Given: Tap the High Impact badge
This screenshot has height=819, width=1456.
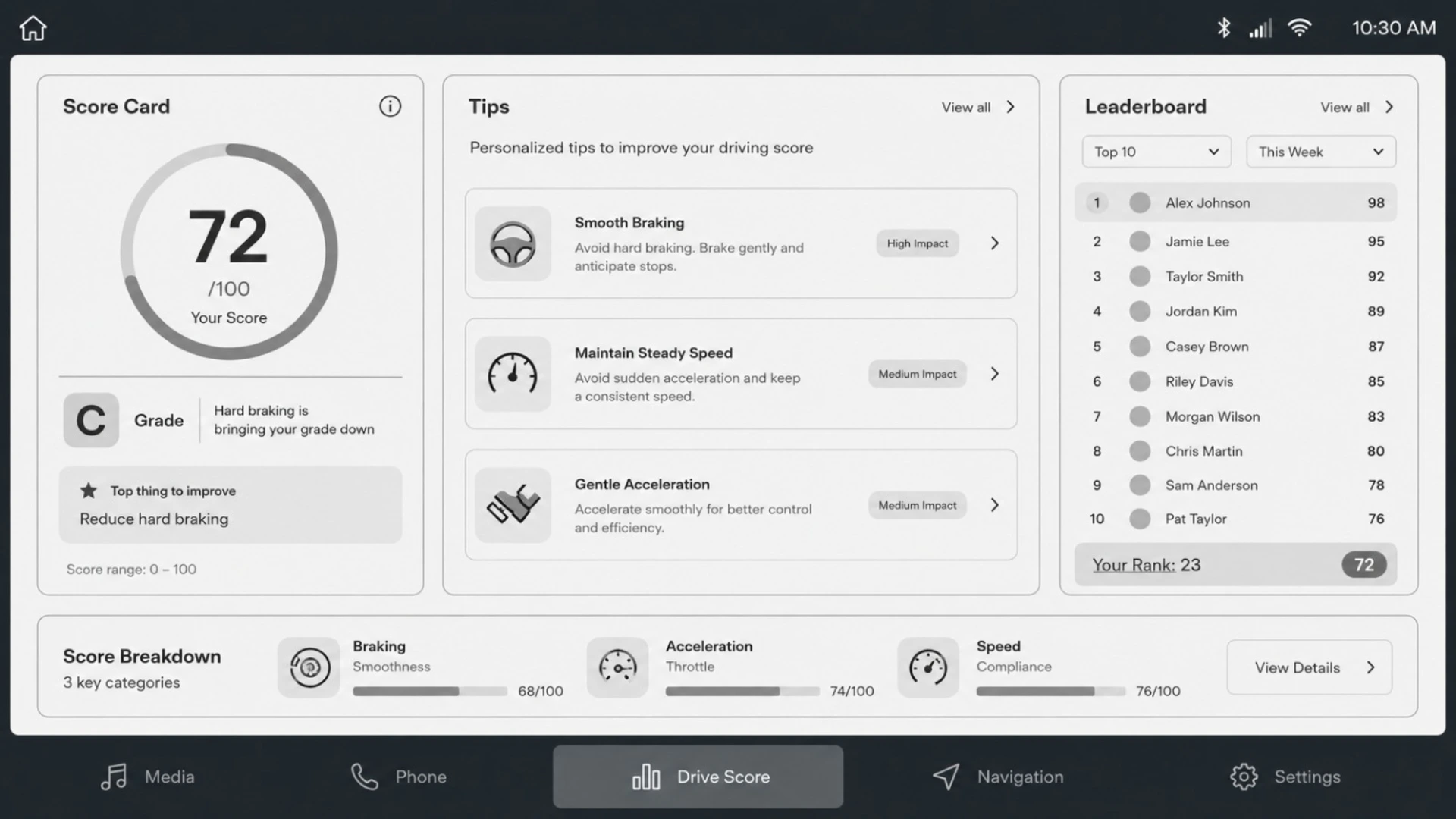Looking at the screenshot, I should tap(918, 243).
